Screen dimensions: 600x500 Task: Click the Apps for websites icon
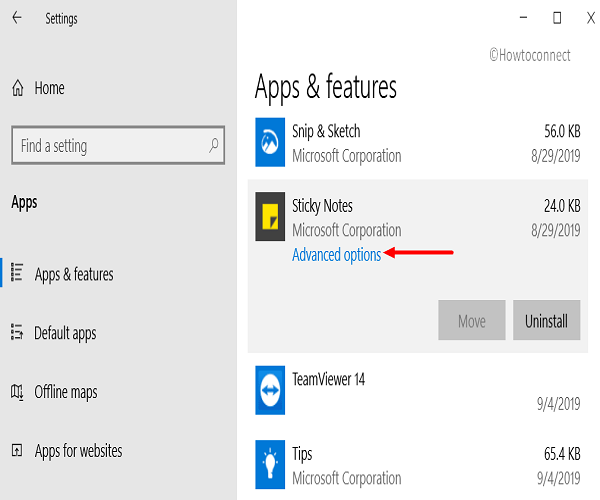[x=17, y=450]
